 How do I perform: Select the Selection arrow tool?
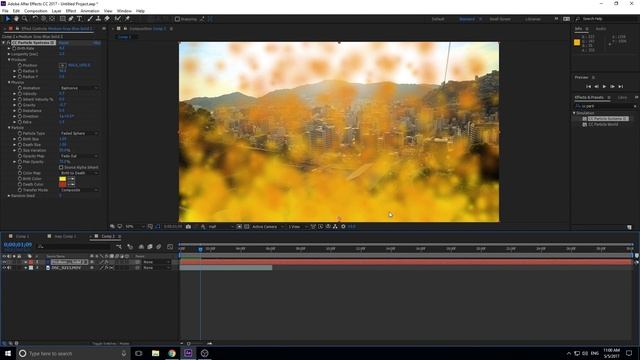point(7,19)
